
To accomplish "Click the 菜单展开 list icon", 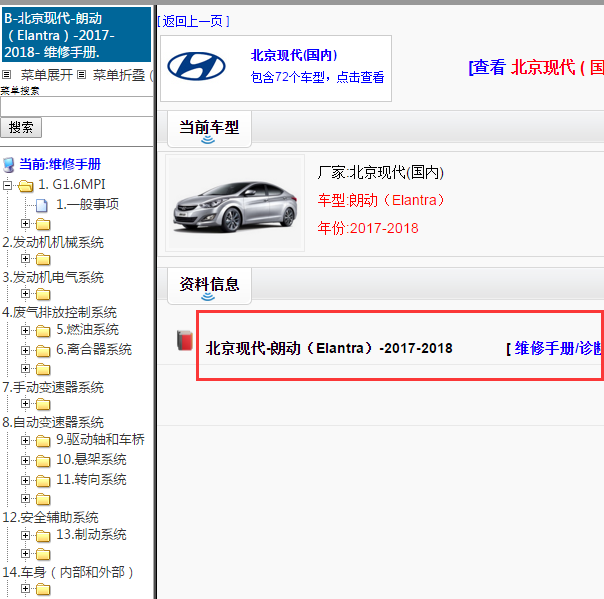I will [x=7, y=75].
